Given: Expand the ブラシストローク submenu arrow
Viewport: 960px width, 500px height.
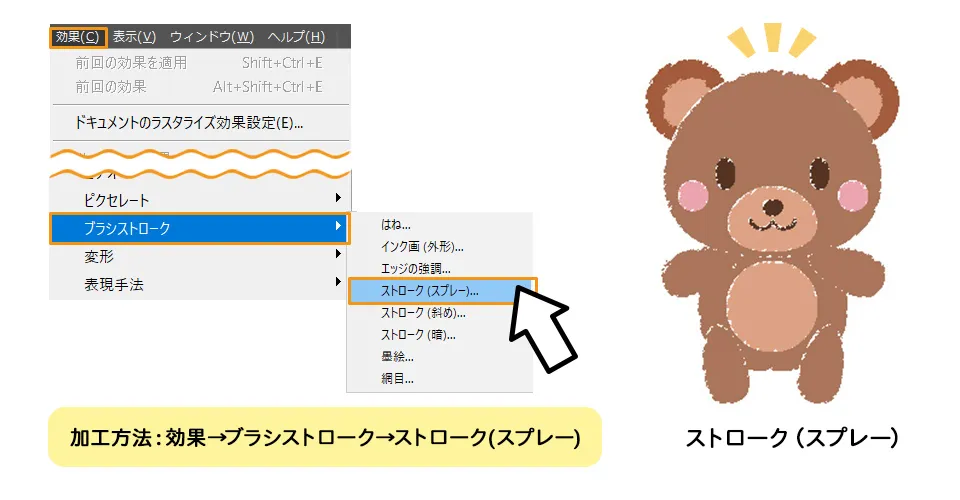Looking at the screenshot, I should (338, 226).
